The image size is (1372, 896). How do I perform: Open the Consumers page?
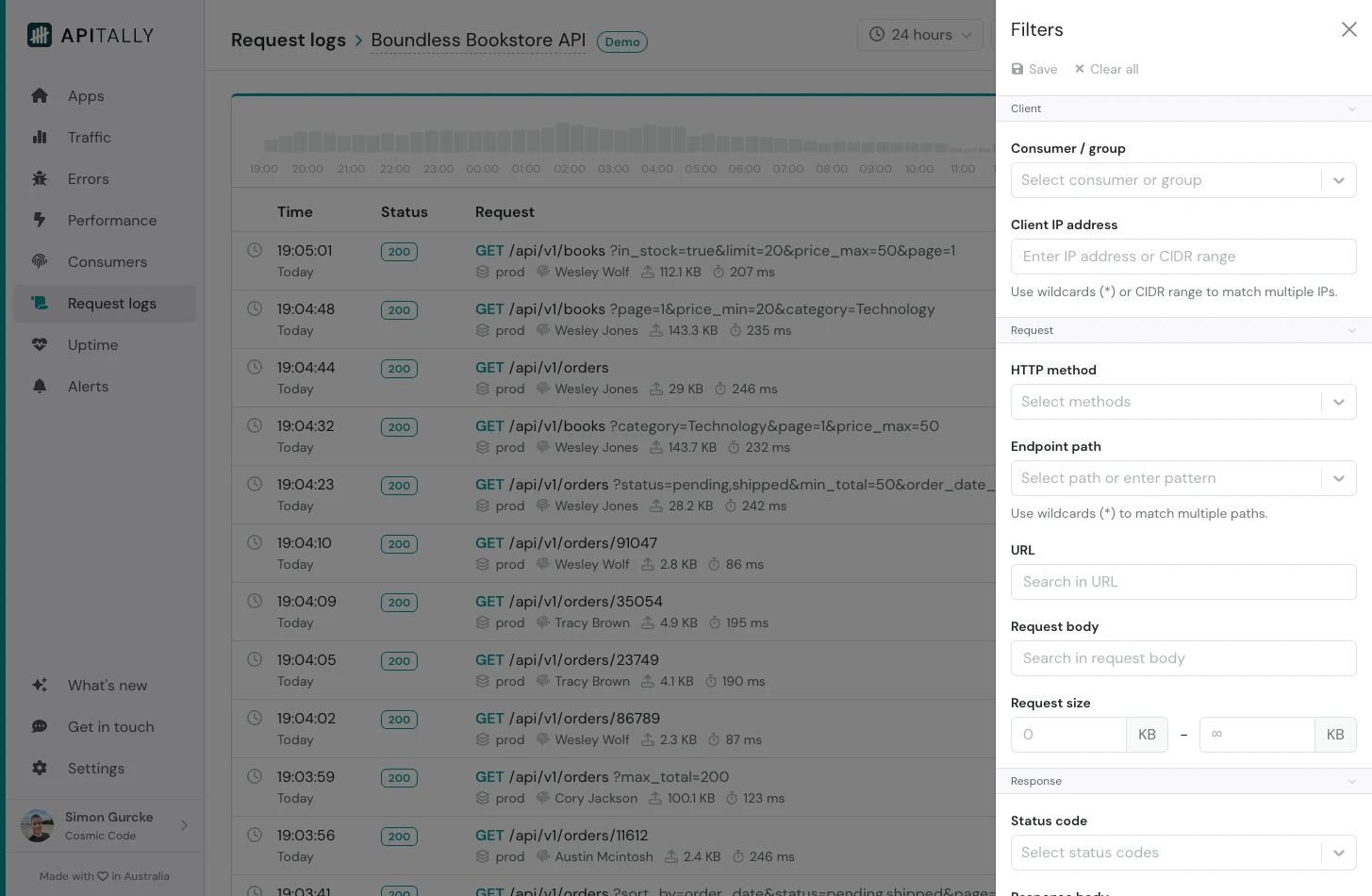(x=107, y=261)
